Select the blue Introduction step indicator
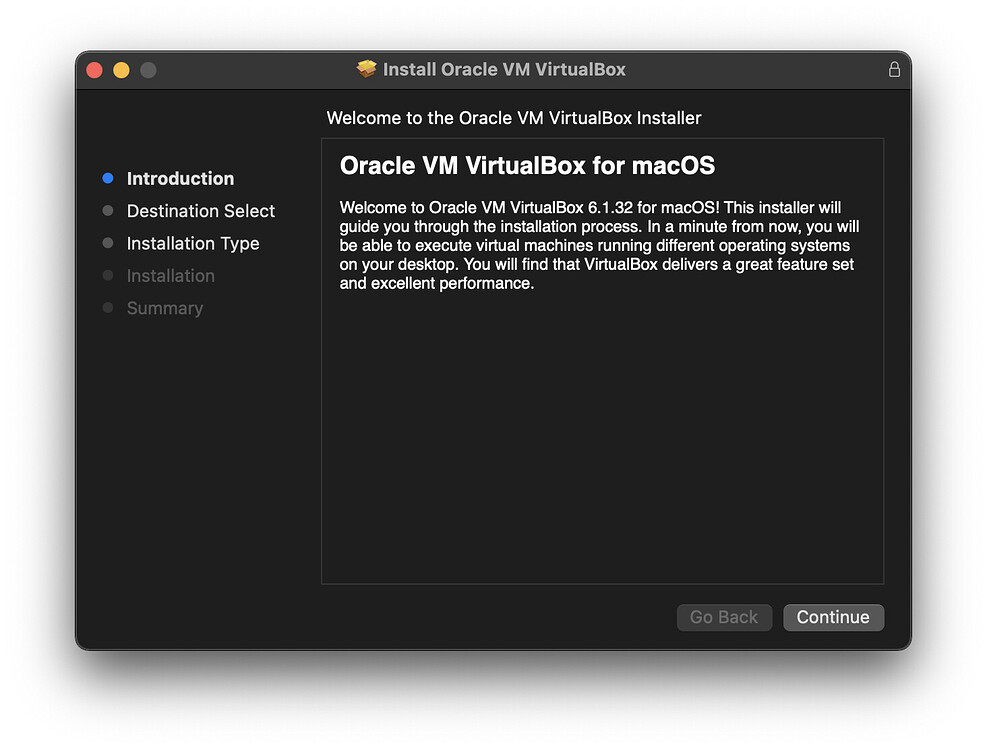The image size is (987, 750). click(108, 178)
